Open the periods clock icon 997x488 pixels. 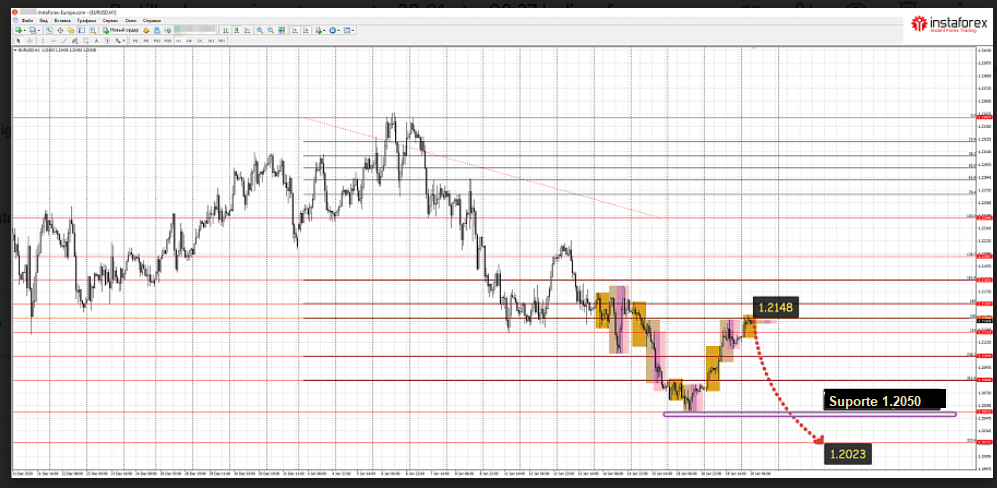click(x=332, y=31)
